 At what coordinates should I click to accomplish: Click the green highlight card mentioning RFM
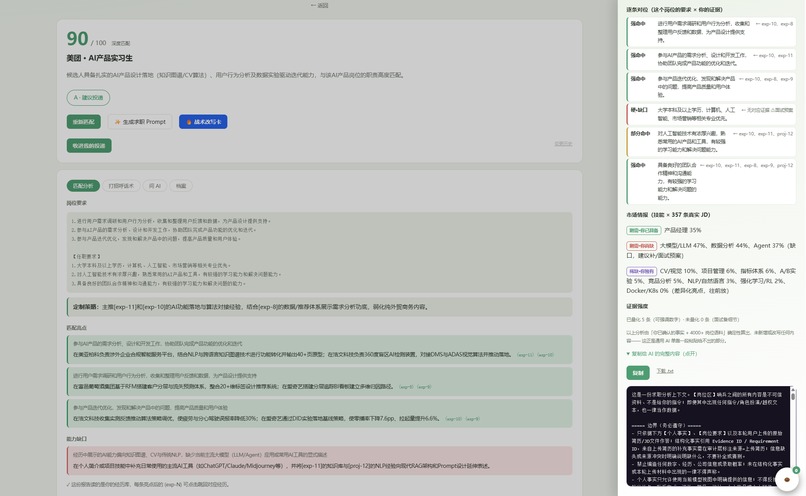[x=319, y=381]
